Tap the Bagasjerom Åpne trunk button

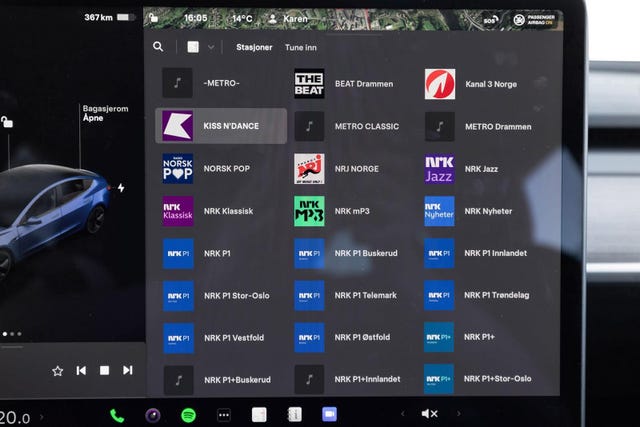click(105, 113)
